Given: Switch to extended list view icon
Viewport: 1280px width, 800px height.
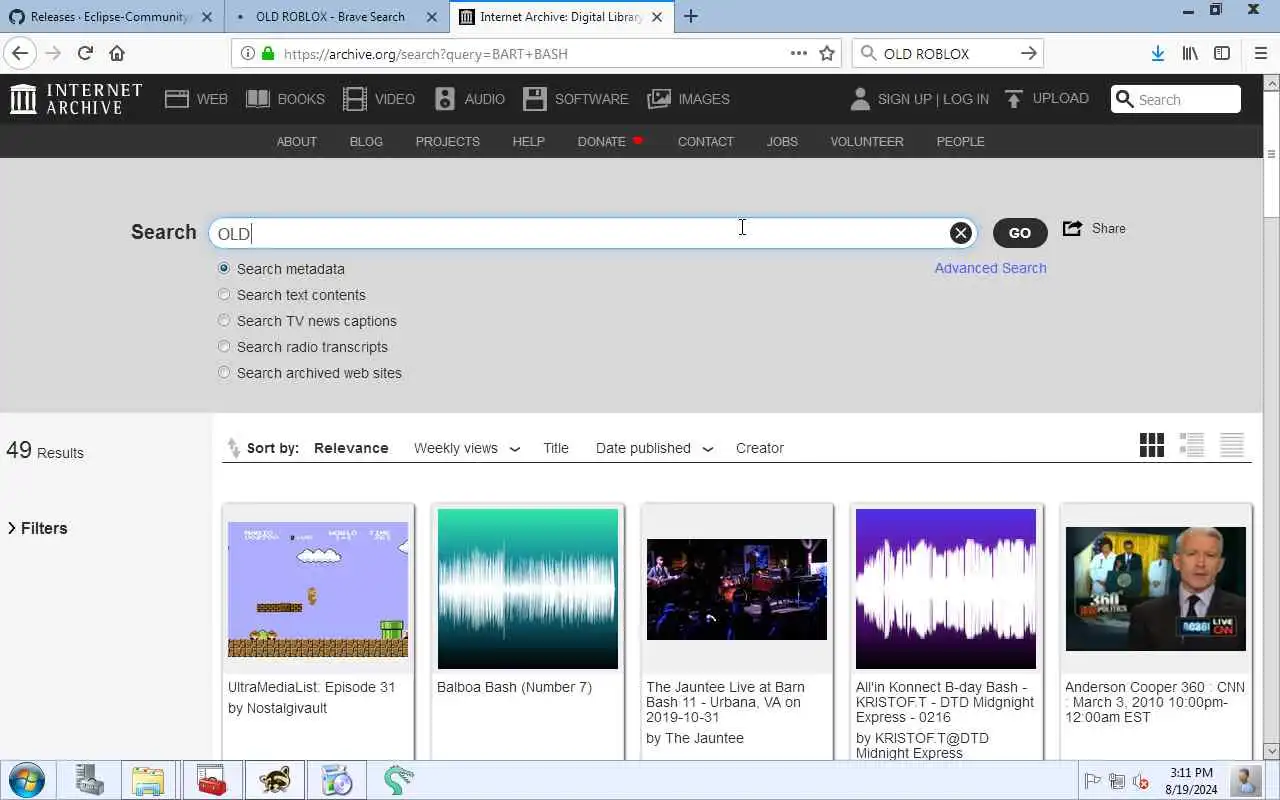Looking at the screenshot, I should point(1192,445).
